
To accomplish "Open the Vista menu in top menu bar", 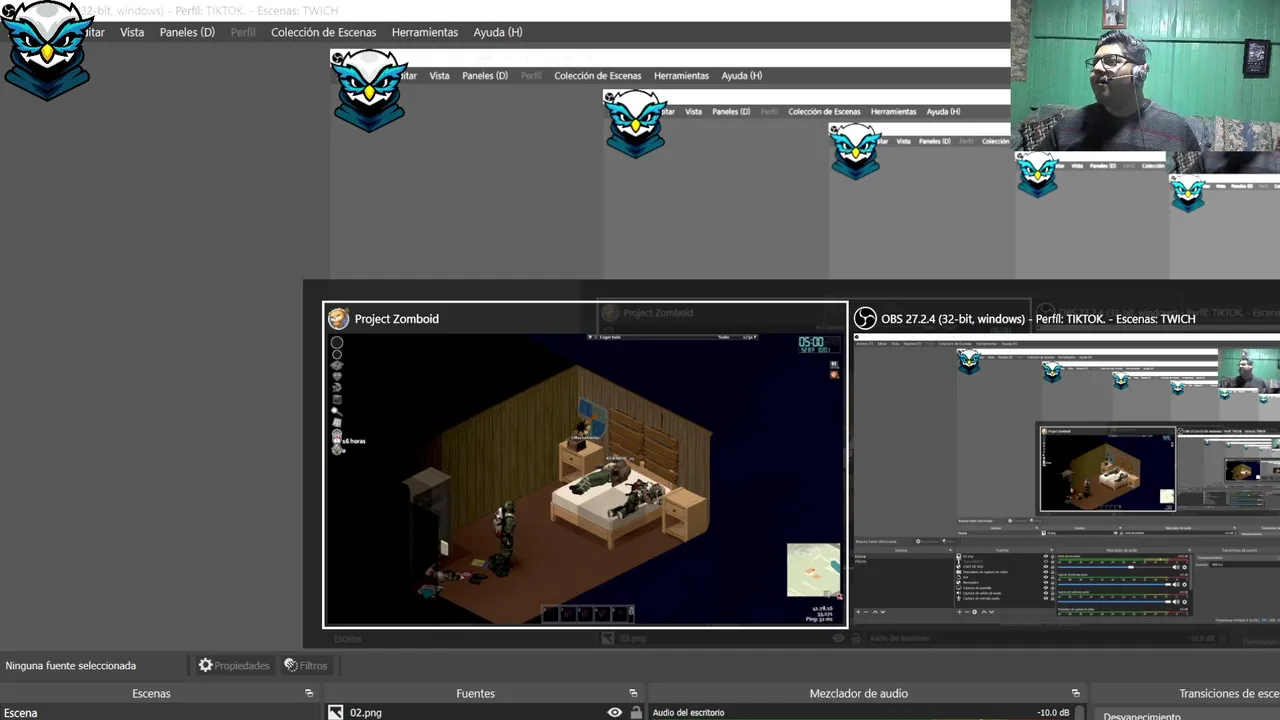I will [132, 32].
